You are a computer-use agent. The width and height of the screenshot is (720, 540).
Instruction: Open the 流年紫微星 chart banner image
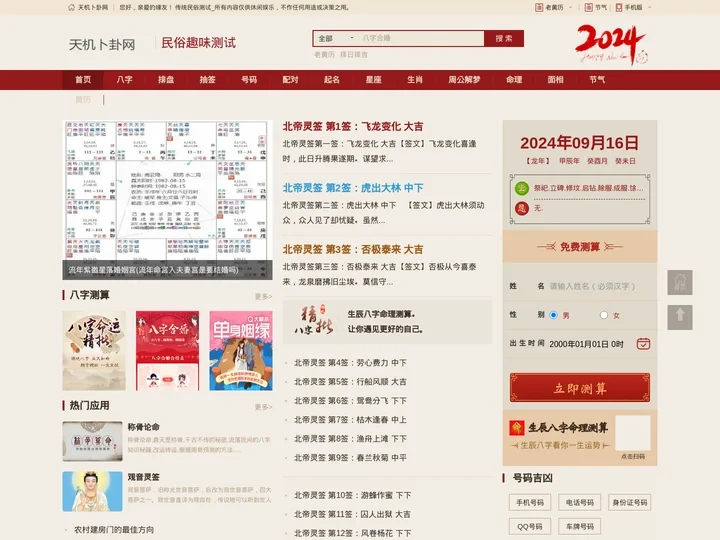[x=167, y=200]
